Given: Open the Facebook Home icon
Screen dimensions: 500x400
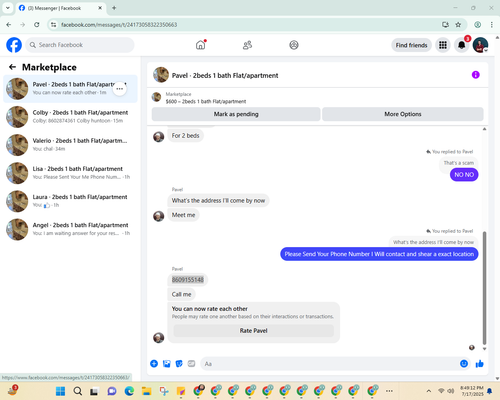Looking at the screenshot, I should (x=201, y=45).
